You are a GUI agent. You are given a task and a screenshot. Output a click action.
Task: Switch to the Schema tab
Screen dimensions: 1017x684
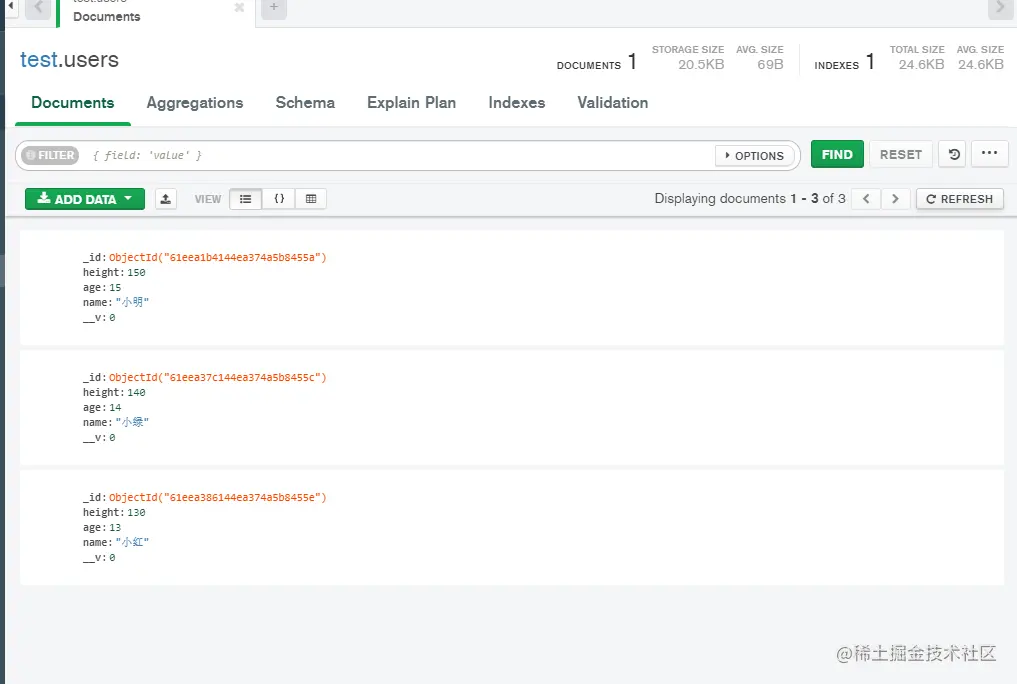tap(305, 102)
